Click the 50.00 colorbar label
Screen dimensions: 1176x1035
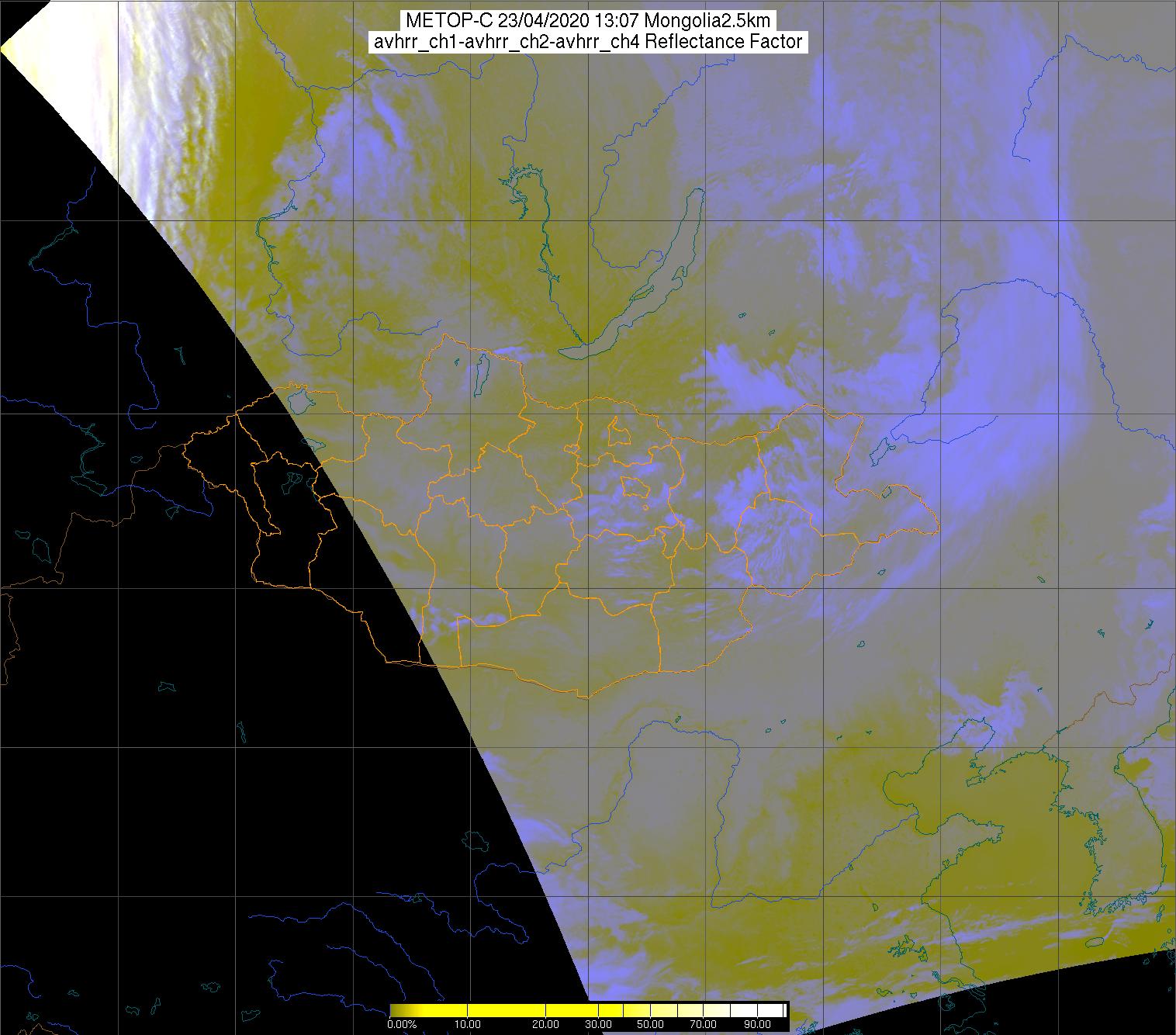[x=649, y=1025]
